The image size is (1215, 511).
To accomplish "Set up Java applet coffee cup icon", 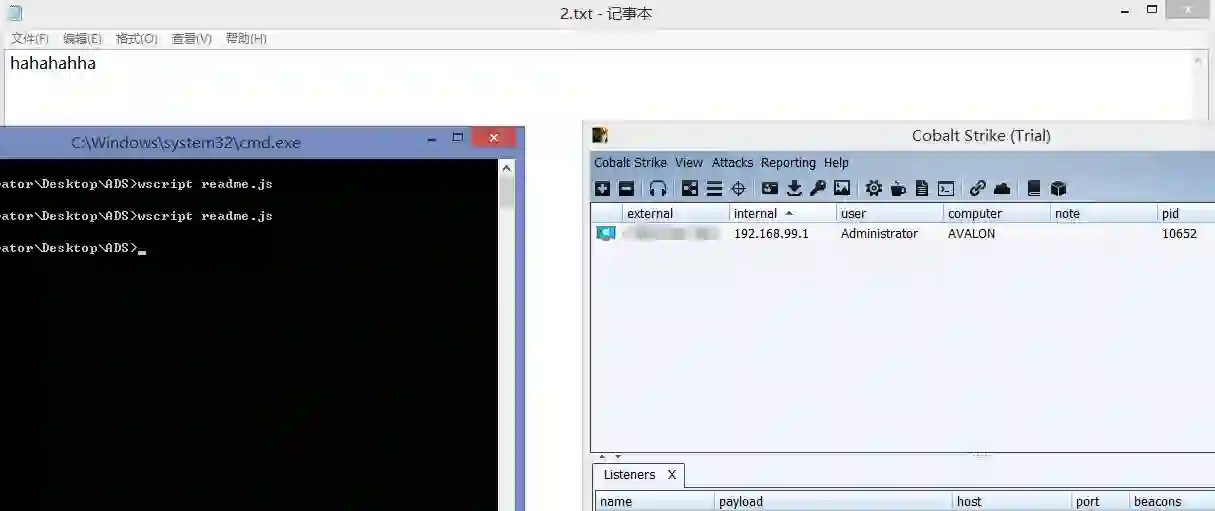I will [898, 188].
